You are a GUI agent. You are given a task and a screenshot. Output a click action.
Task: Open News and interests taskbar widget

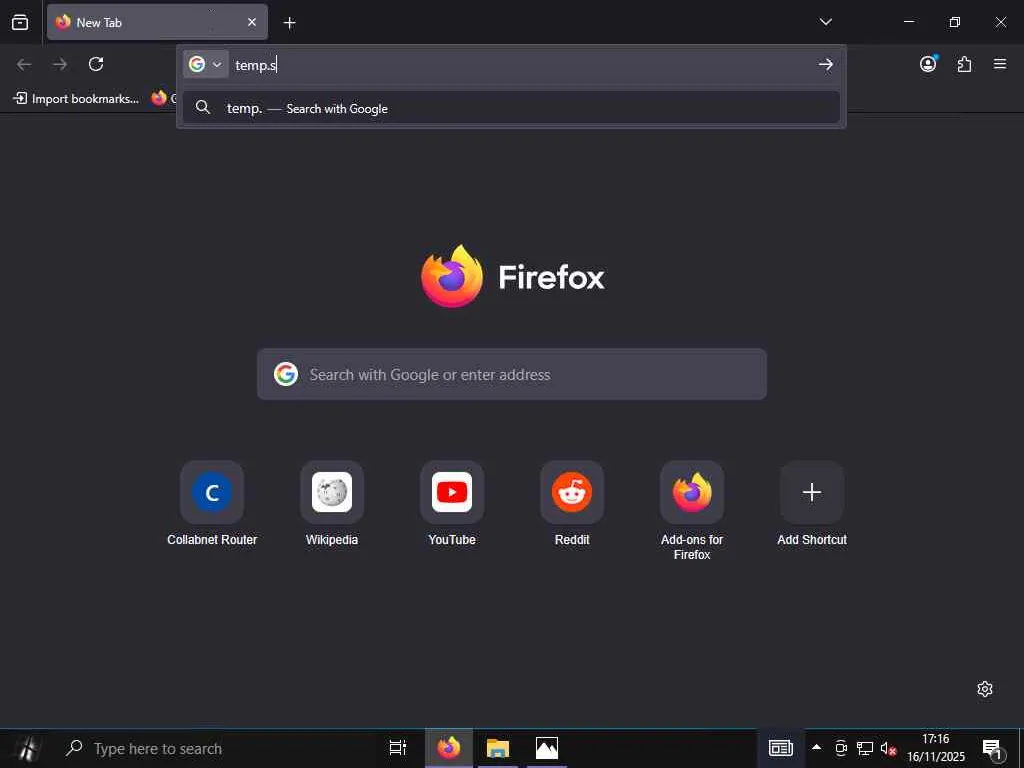(780, 748)
